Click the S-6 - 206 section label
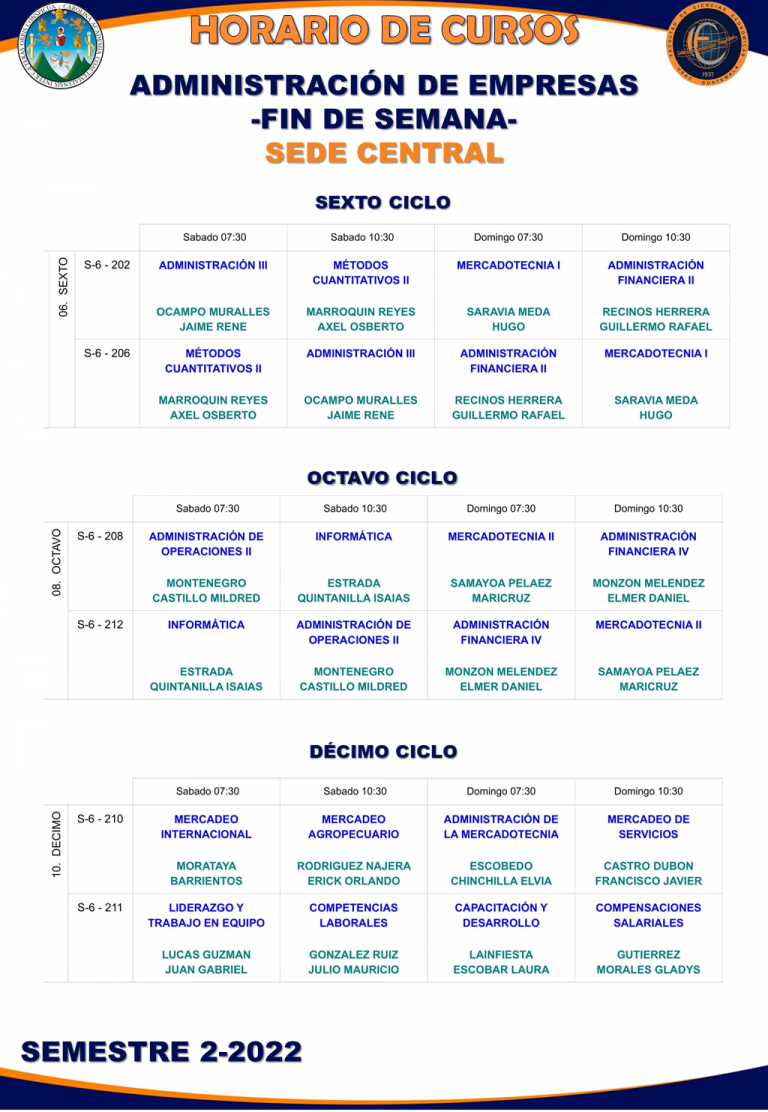Screen dimensions: 768x1112 click(x=107, y=353)
